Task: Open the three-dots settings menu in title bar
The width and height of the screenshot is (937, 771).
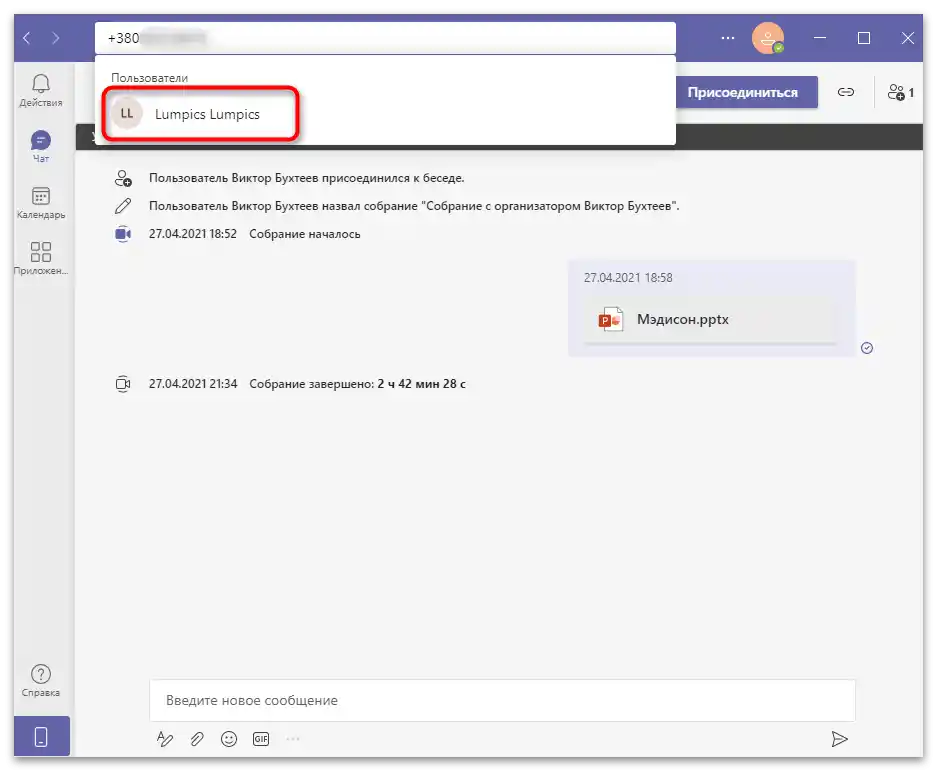Action: click(x=727, y=38)
